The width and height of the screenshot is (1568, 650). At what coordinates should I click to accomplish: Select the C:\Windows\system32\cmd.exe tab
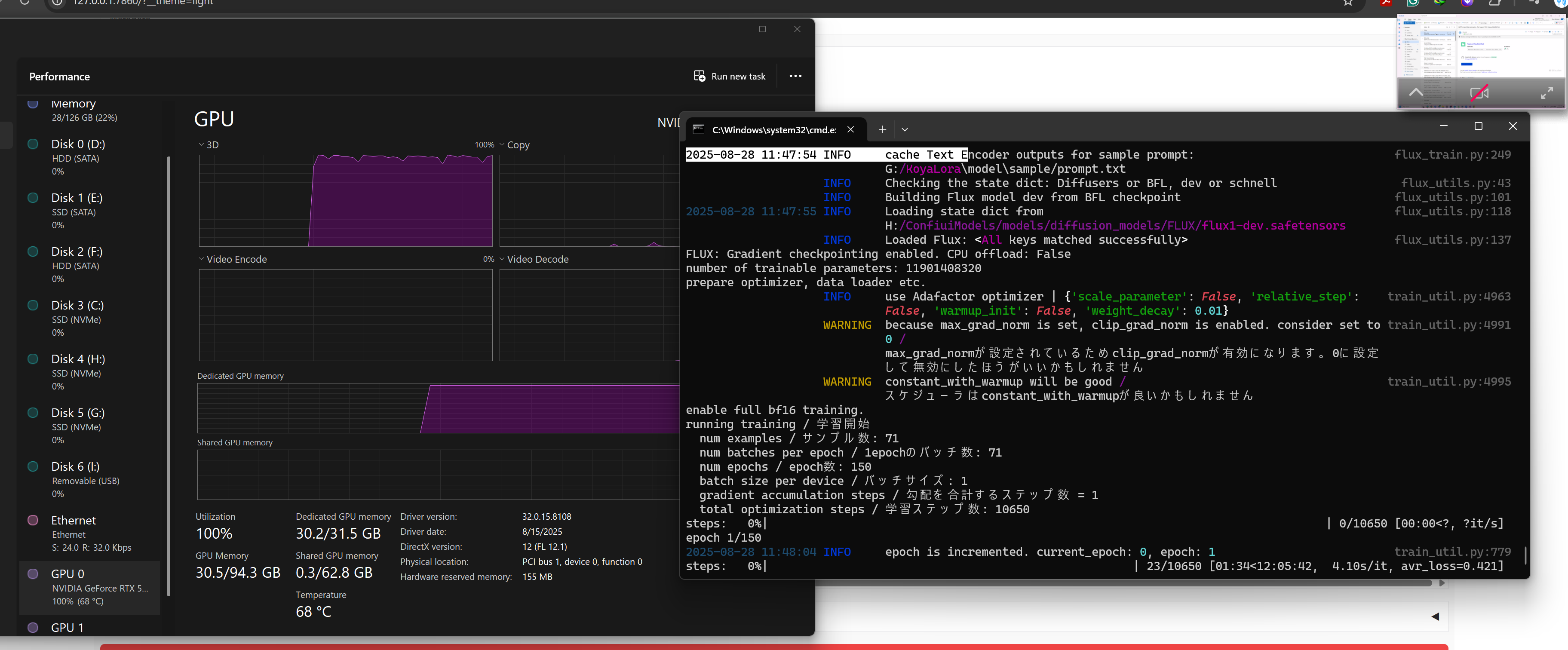coord(773,130)
